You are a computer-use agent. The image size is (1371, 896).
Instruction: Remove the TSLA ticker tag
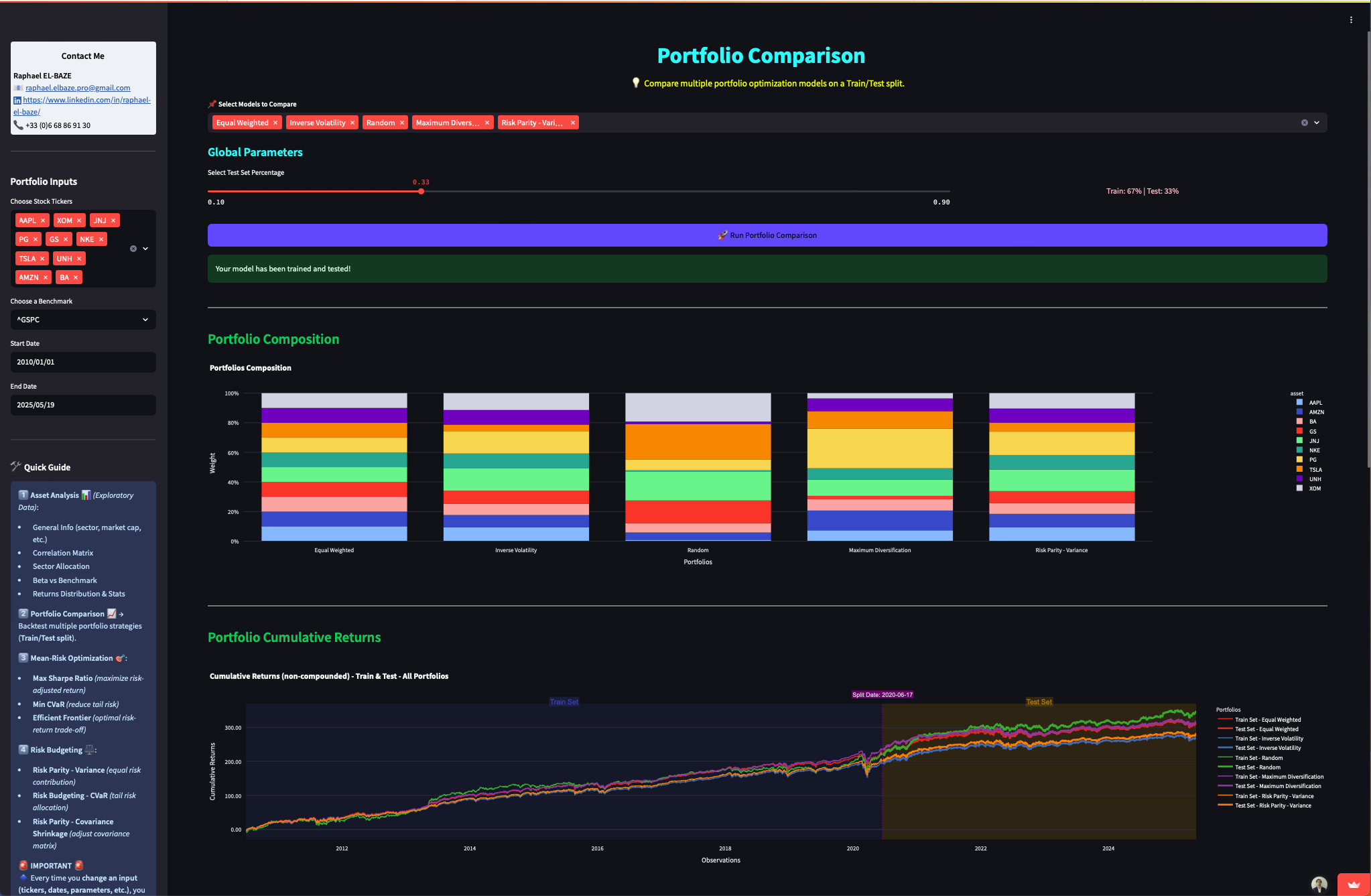[x=42, y=258]
